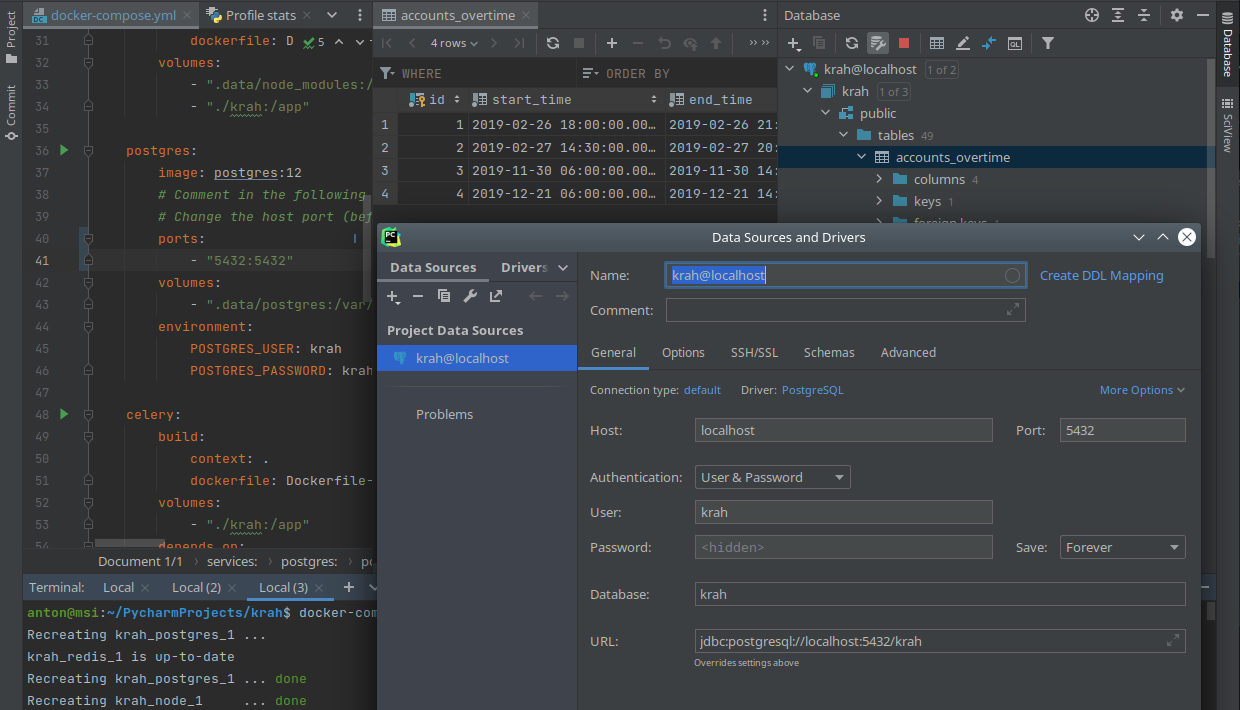
Task: Expand the columns folder in accounts_overtime
Action: click(879, 179)
